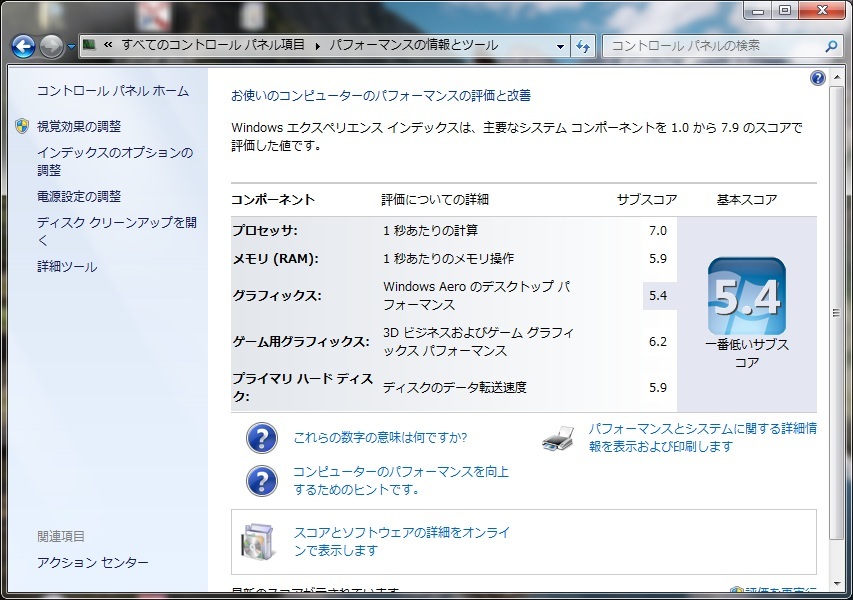Select すべてのコントロール パネル項目 in the breadcrumb
The width and height of the screenshot is (853, 600).
pos(214,46)
